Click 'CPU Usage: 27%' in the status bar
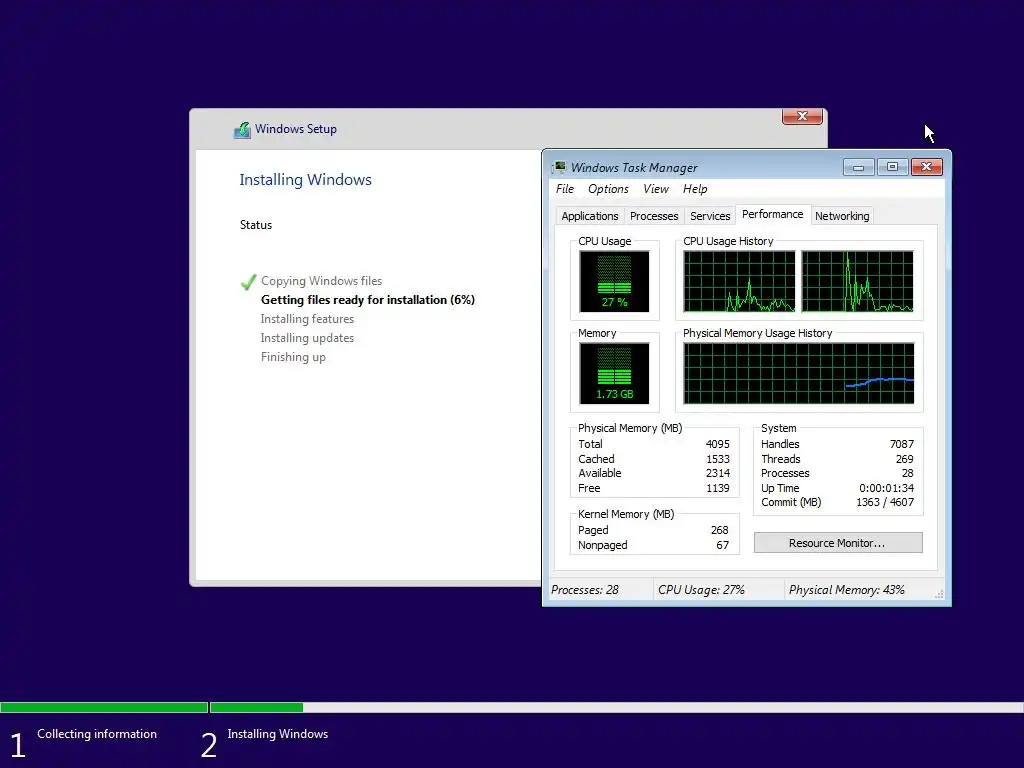Viewport: 1024px width, 768px height. pos(701,590)
